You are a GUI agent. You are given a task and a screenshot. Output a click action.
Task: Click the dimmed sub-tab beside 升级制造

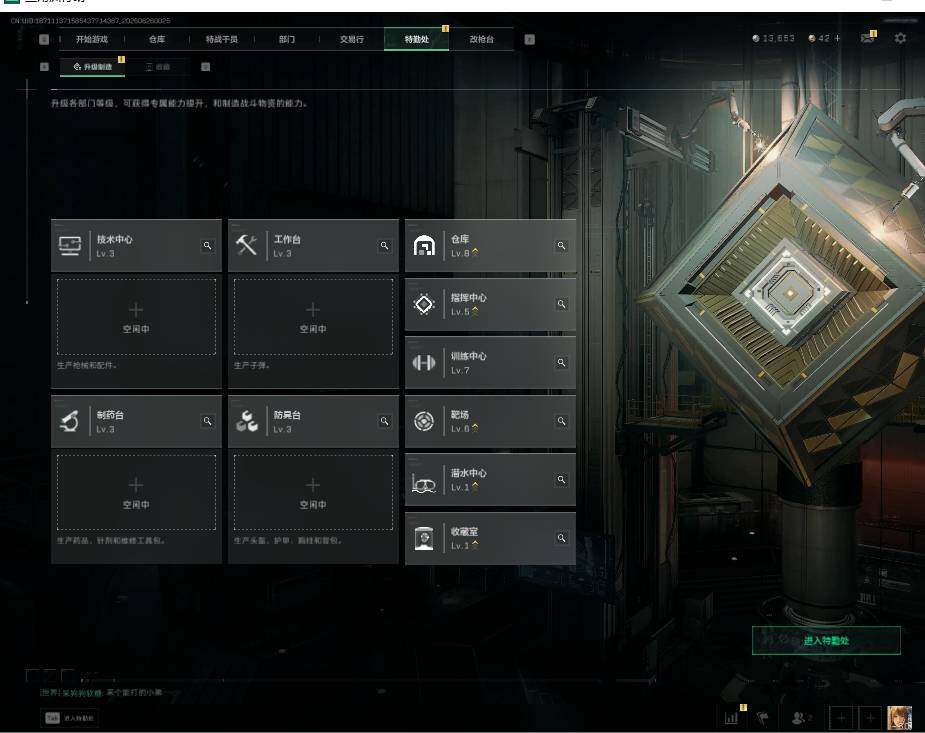pyautogui.click(x=158, y=67)
